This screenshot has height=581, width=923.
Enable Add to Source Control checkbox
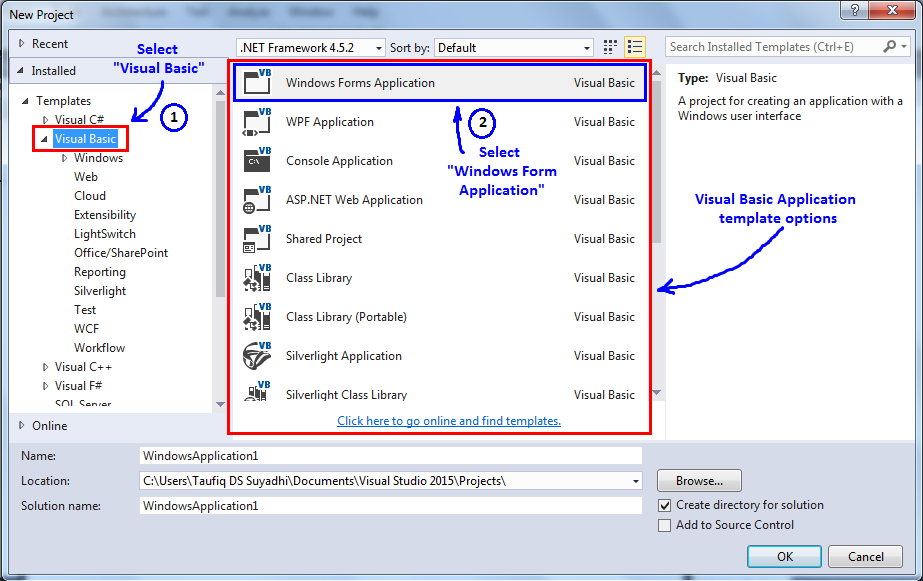pyautogui.click(x=665, y=525)
